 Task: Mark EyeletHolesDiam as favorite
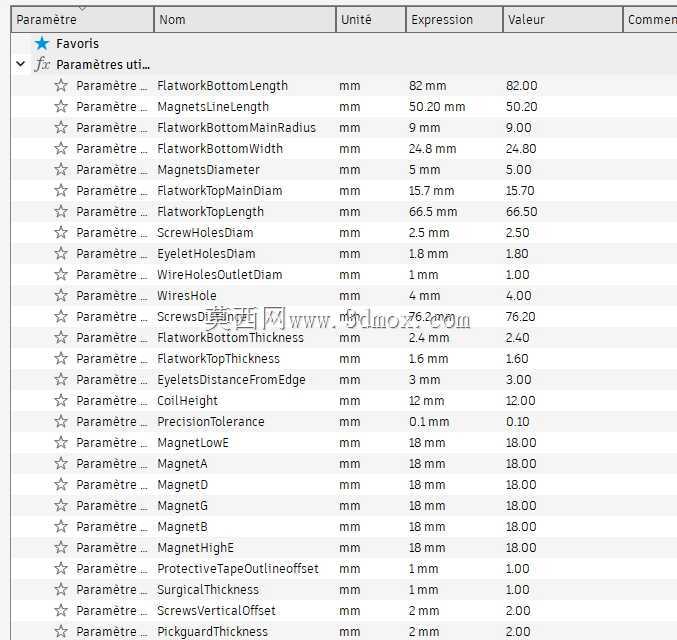[61, 253]
